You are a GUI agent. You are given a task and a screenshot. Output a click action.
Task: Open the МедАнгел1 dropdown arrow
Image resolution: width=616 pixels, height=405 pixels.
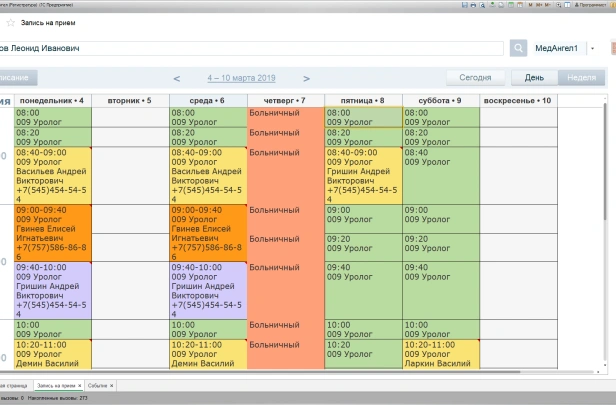[592, 48]
